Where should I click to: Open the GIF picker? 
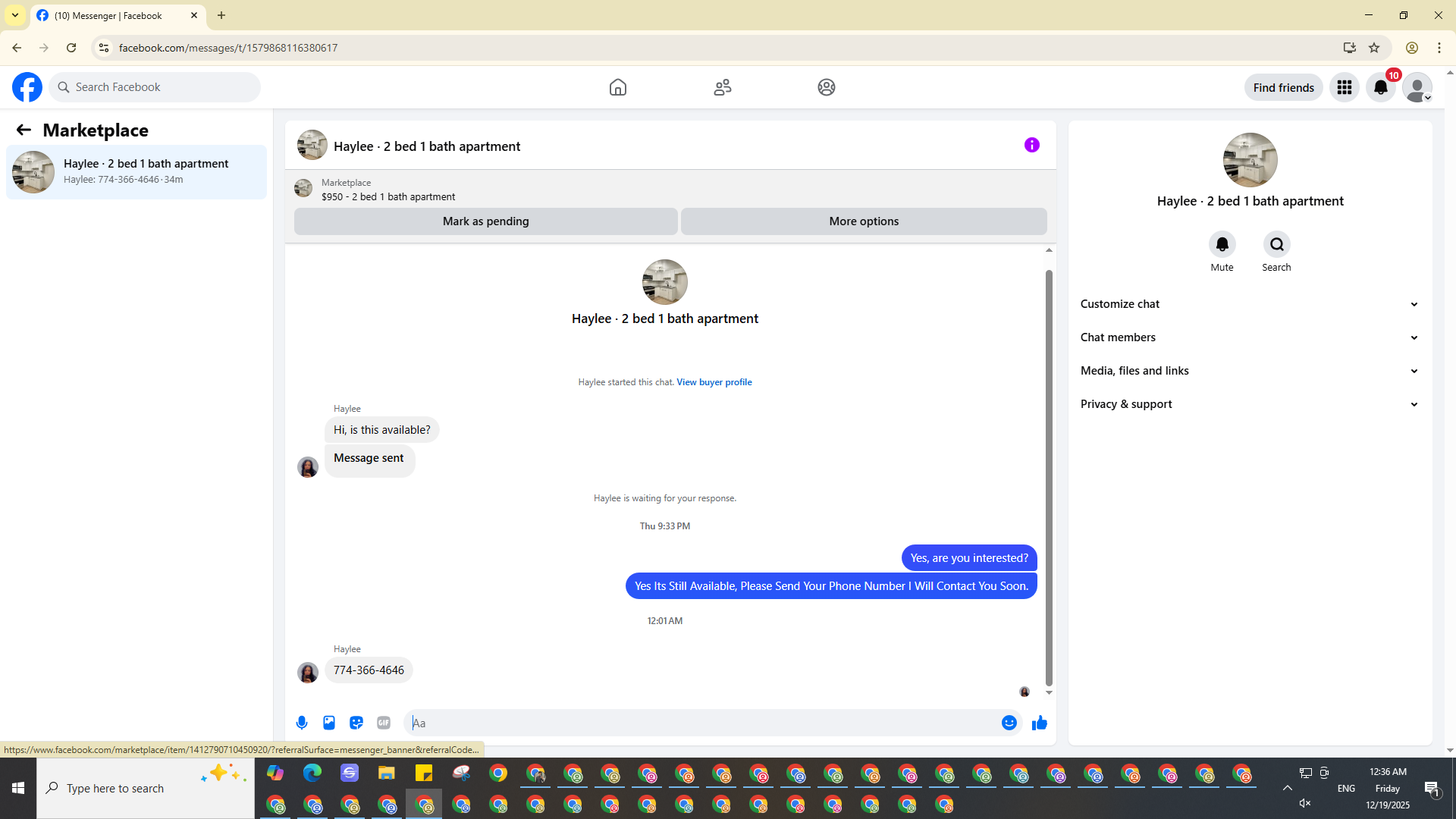(x=384, y=723)
